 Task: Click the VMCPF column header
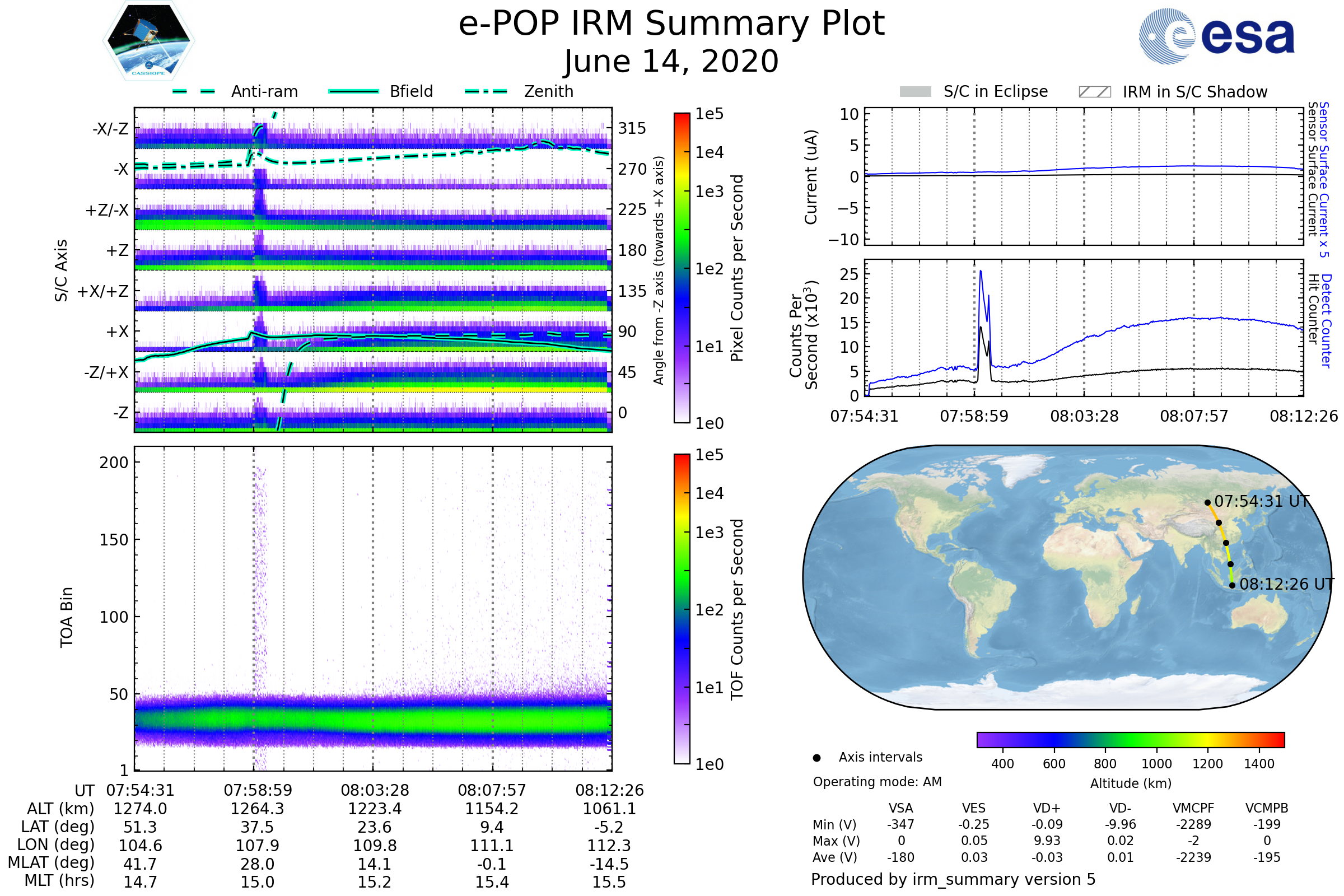point(1193,808)
